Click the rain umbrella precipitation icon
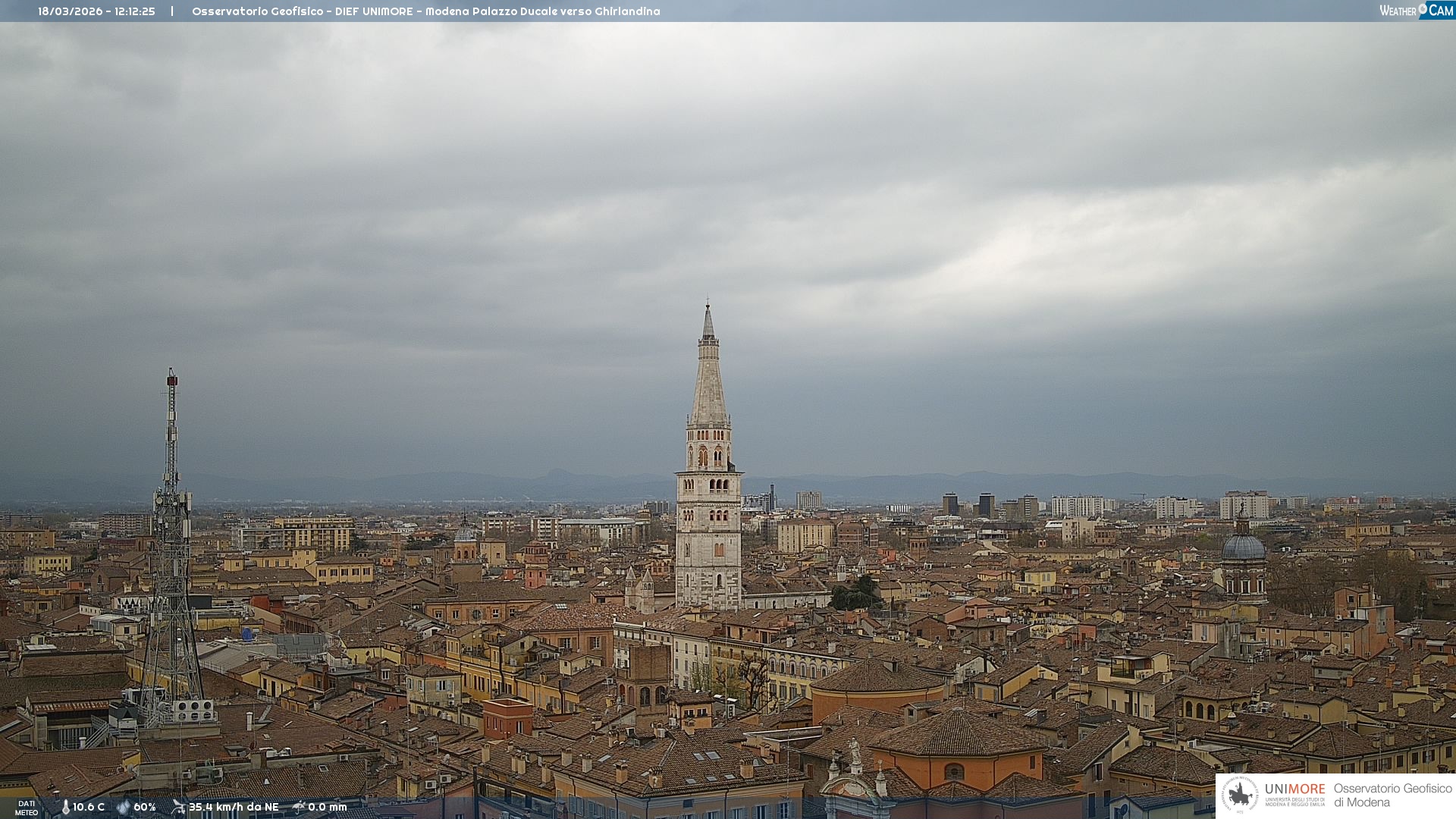Image resolution: width=1456 pixels, height=819 pixels. click(x=299, y=807)
